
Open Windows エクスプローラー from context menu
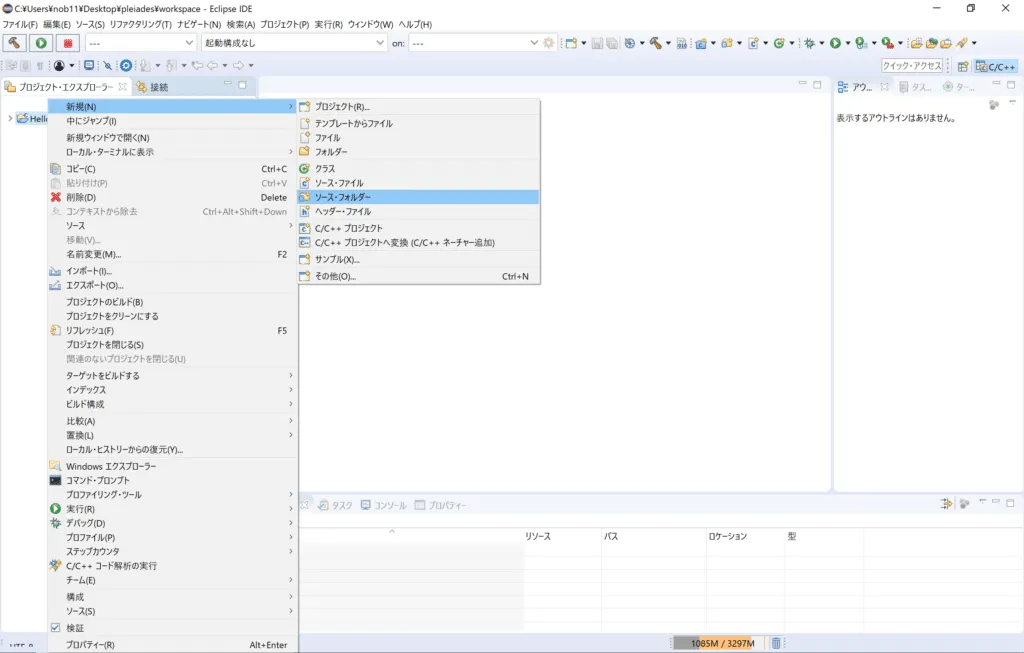click(x=172, y=466)
